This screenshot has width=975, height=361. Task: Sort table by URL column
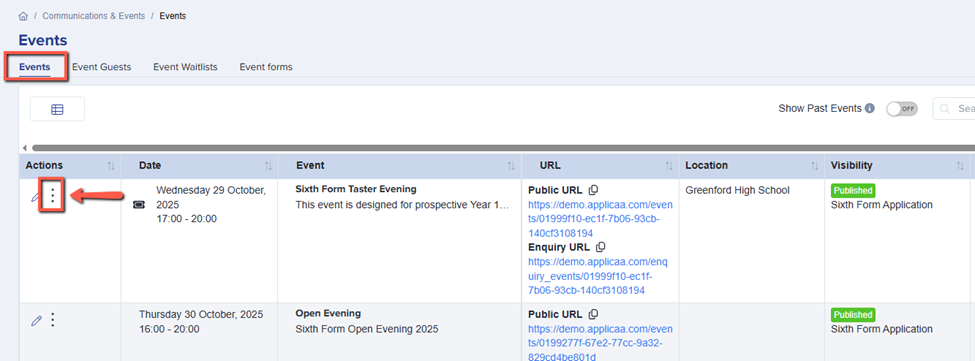click(669, 166)
